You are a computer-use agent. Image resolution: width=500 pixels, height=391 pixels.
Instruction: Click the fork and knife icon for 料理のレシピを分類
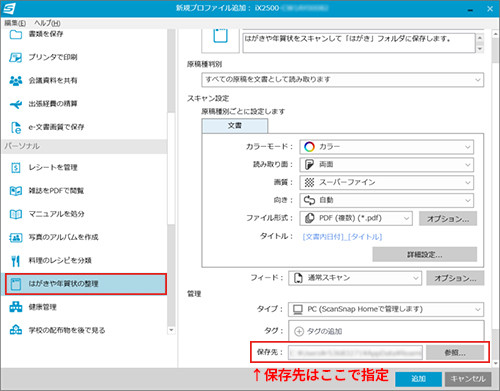click(x=16, y=261)
